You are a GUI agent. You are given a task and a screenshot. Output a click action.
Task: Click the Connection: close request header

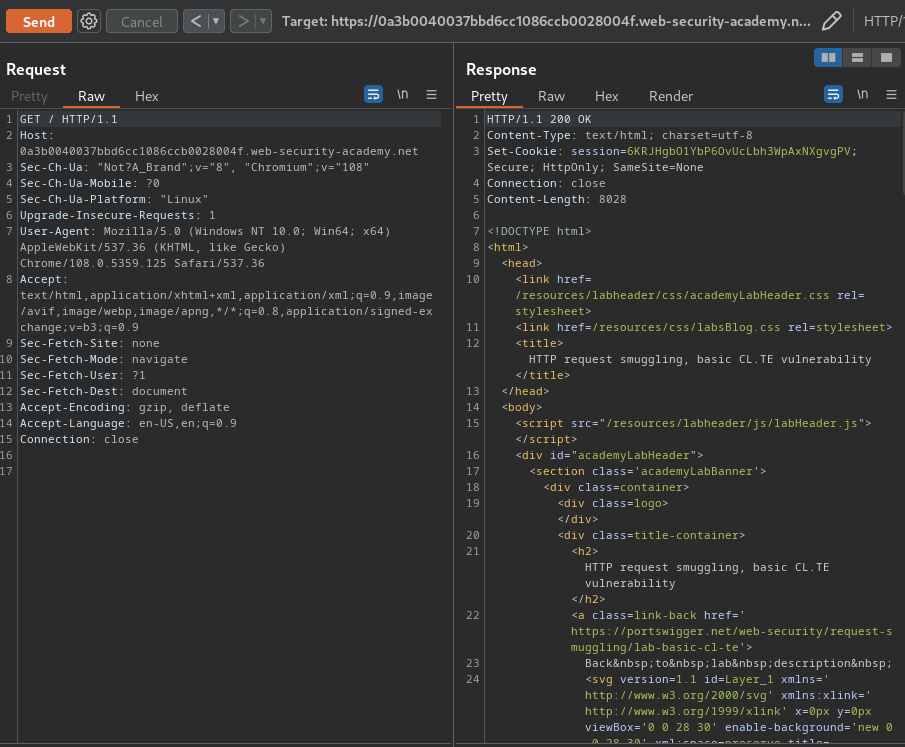tap(79, 439)
